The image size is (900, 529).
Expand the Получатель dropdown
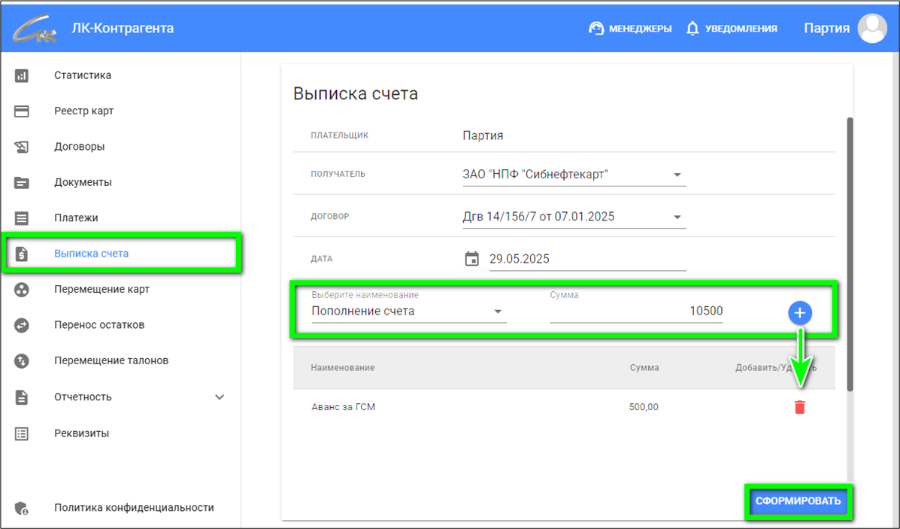coord(677,175)
